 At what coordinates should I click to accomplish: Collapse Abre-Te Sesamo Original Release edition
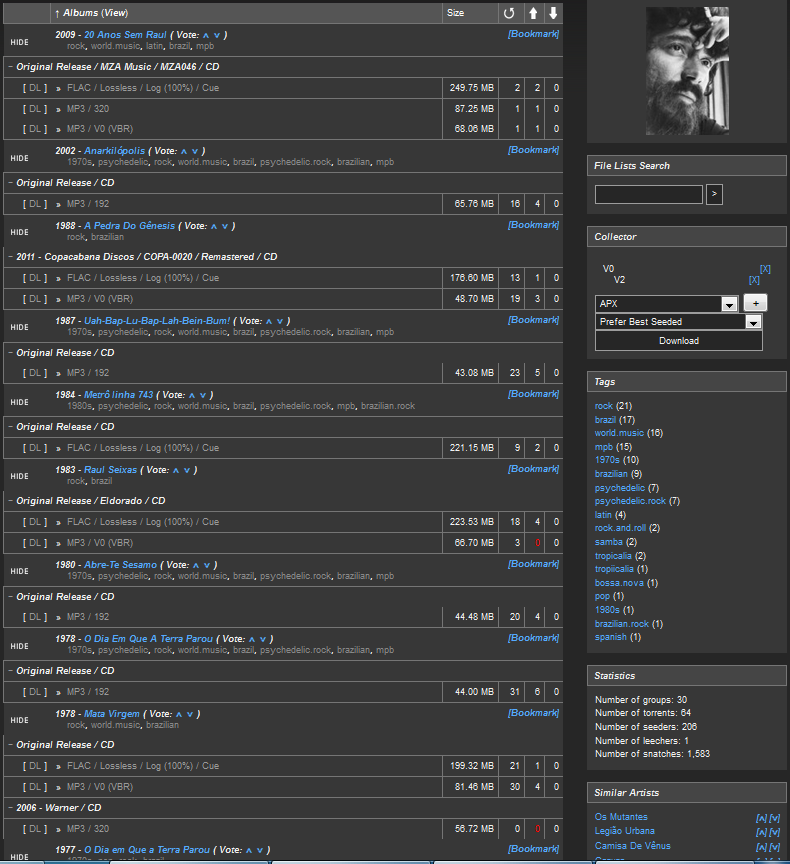pos(10,596)
